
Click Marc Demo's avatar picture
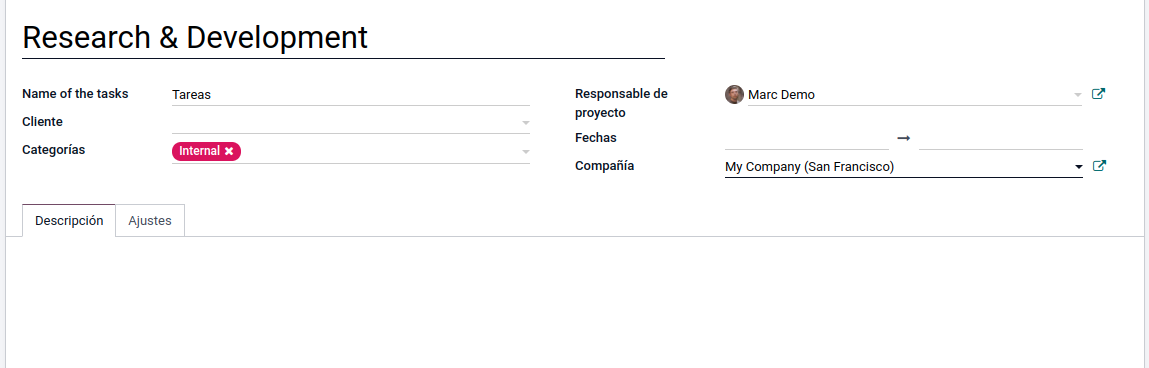(734, 95)
